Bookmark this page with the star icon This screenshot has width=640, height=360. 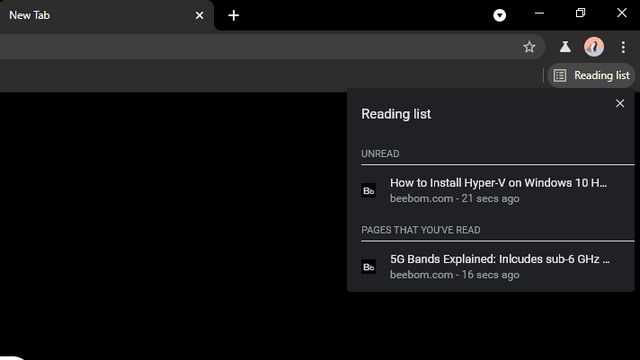(529, 47)
